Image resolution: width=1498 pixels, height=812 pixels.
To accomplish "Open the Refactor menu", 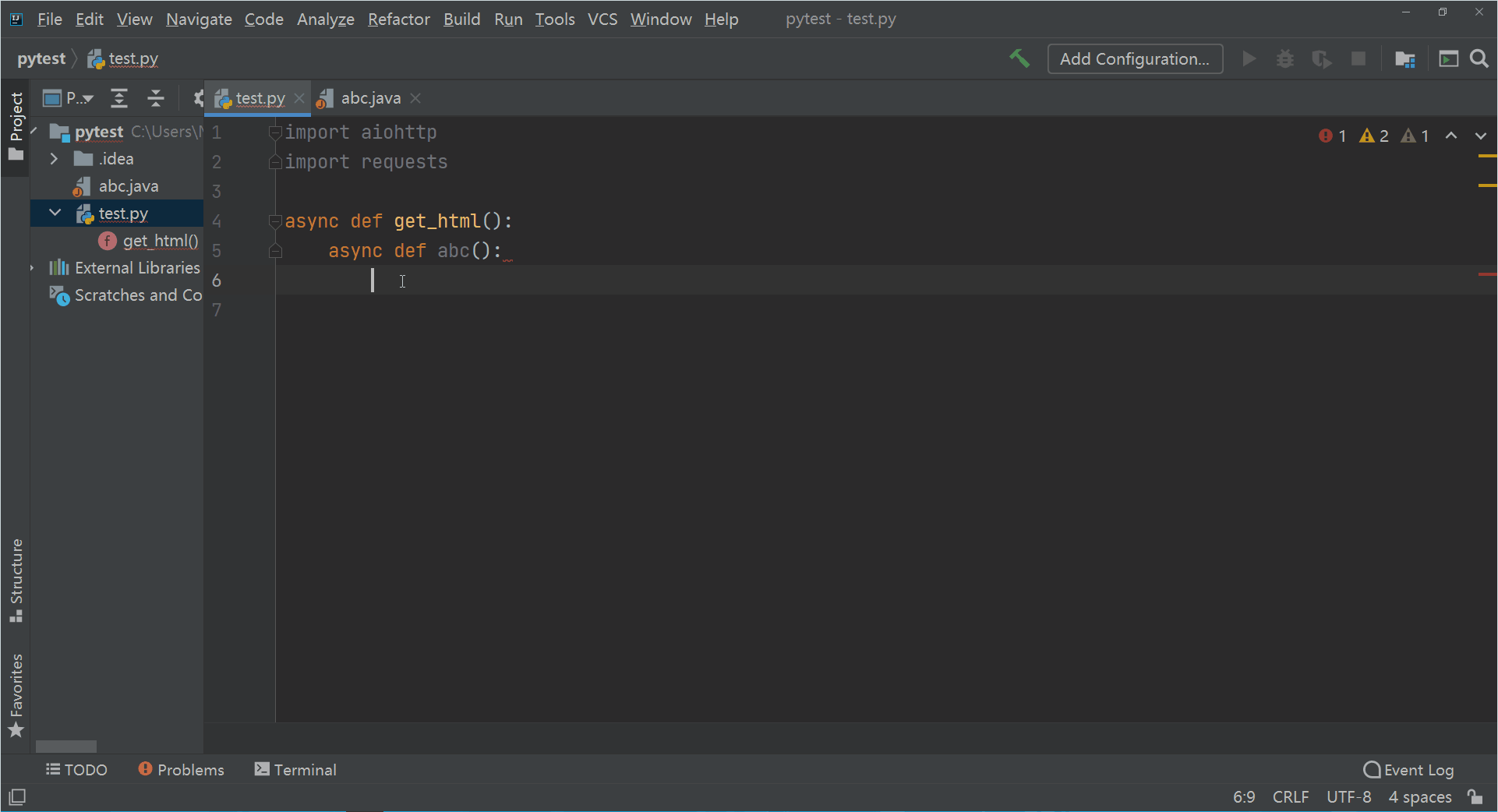I will pyautogui.click(x=398, y=19).
